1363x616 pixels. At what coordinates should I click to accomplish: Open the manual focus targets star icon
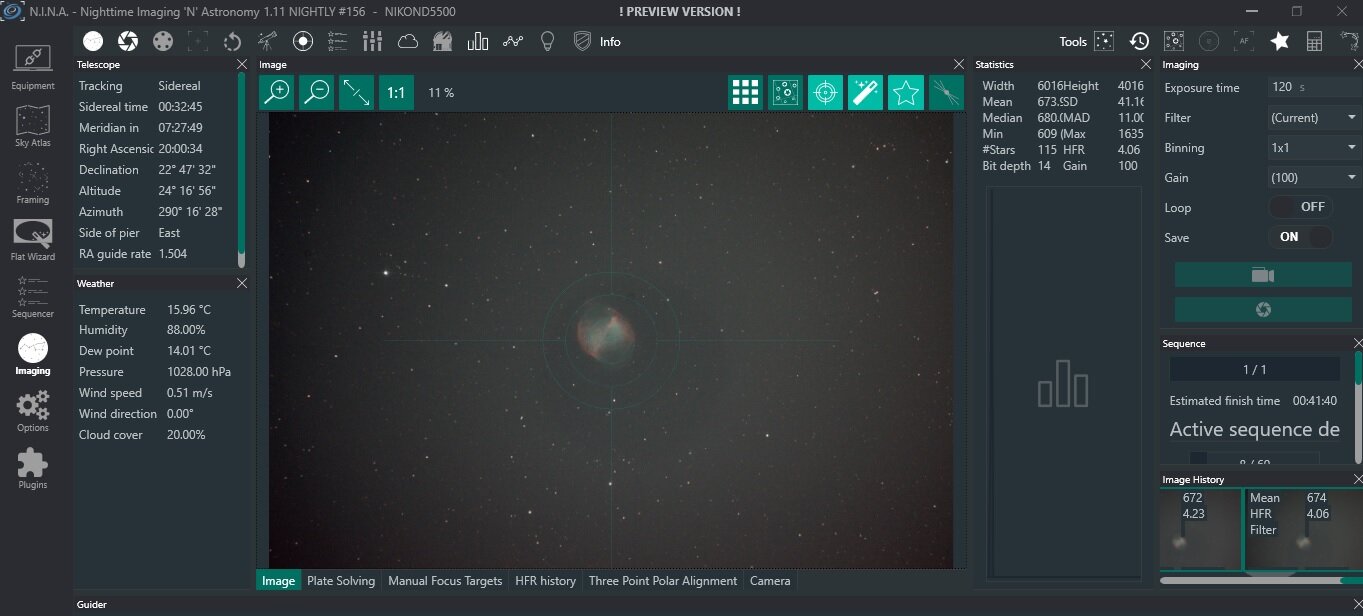click(1279, 41)
